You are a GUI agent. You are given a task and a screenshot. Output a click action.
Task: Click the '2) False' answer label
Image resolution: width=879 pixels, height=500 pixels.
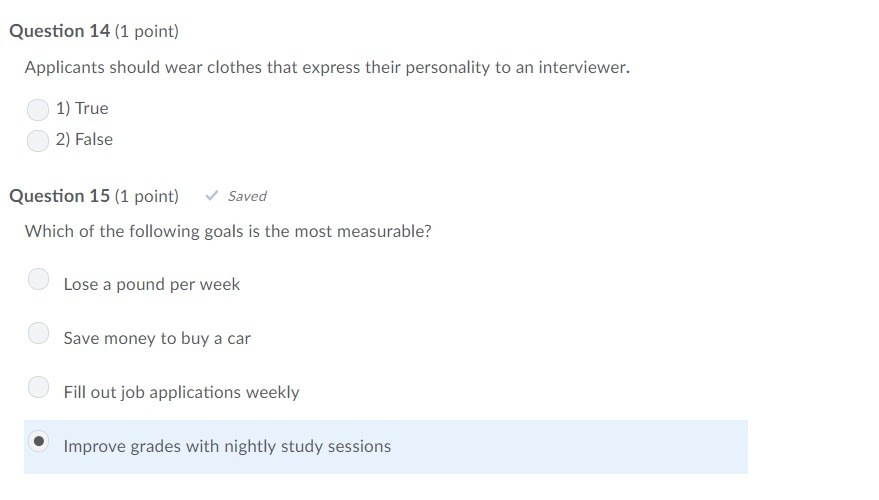pos(84,139)
